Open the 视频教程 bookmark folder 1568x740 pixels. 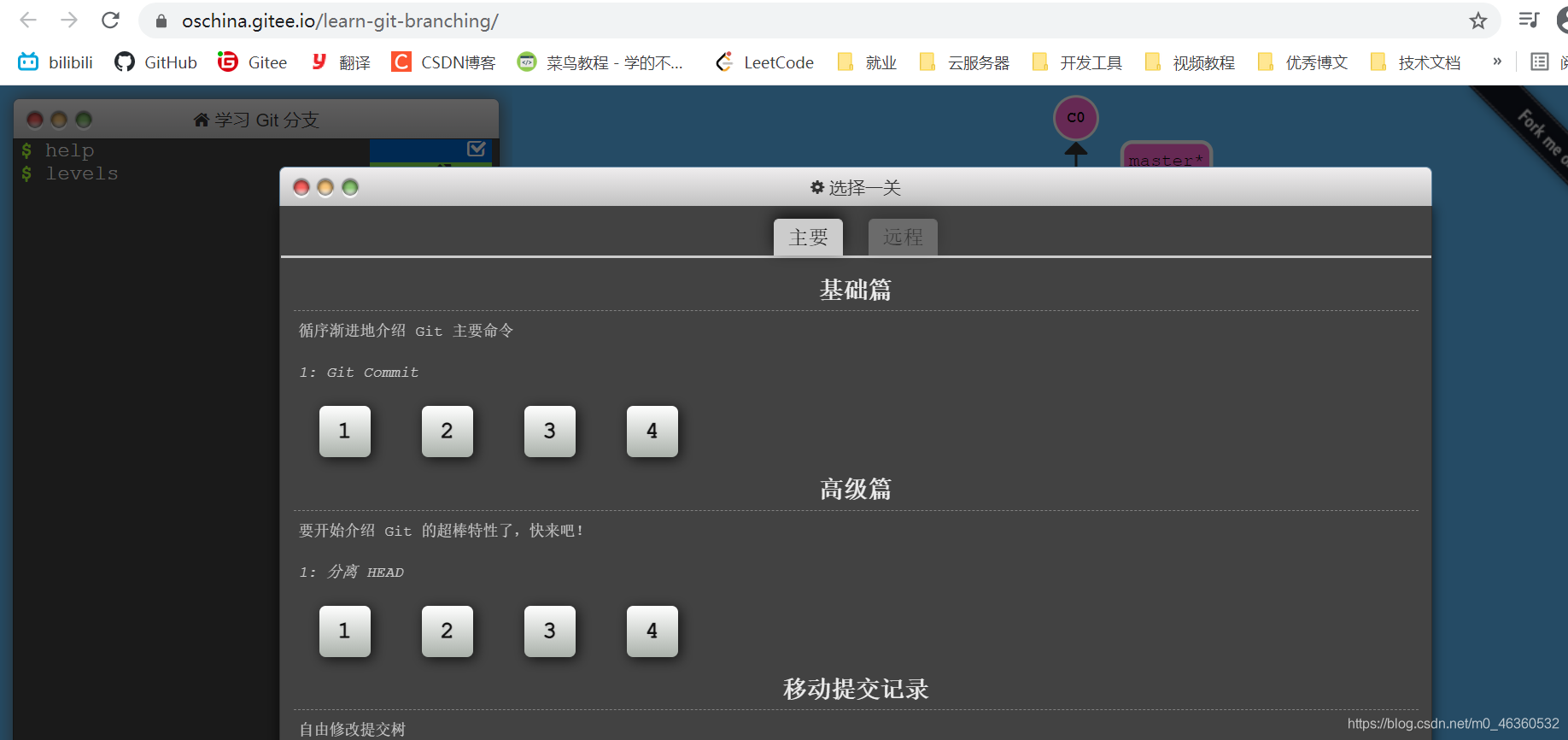(x=1191, y=62)
